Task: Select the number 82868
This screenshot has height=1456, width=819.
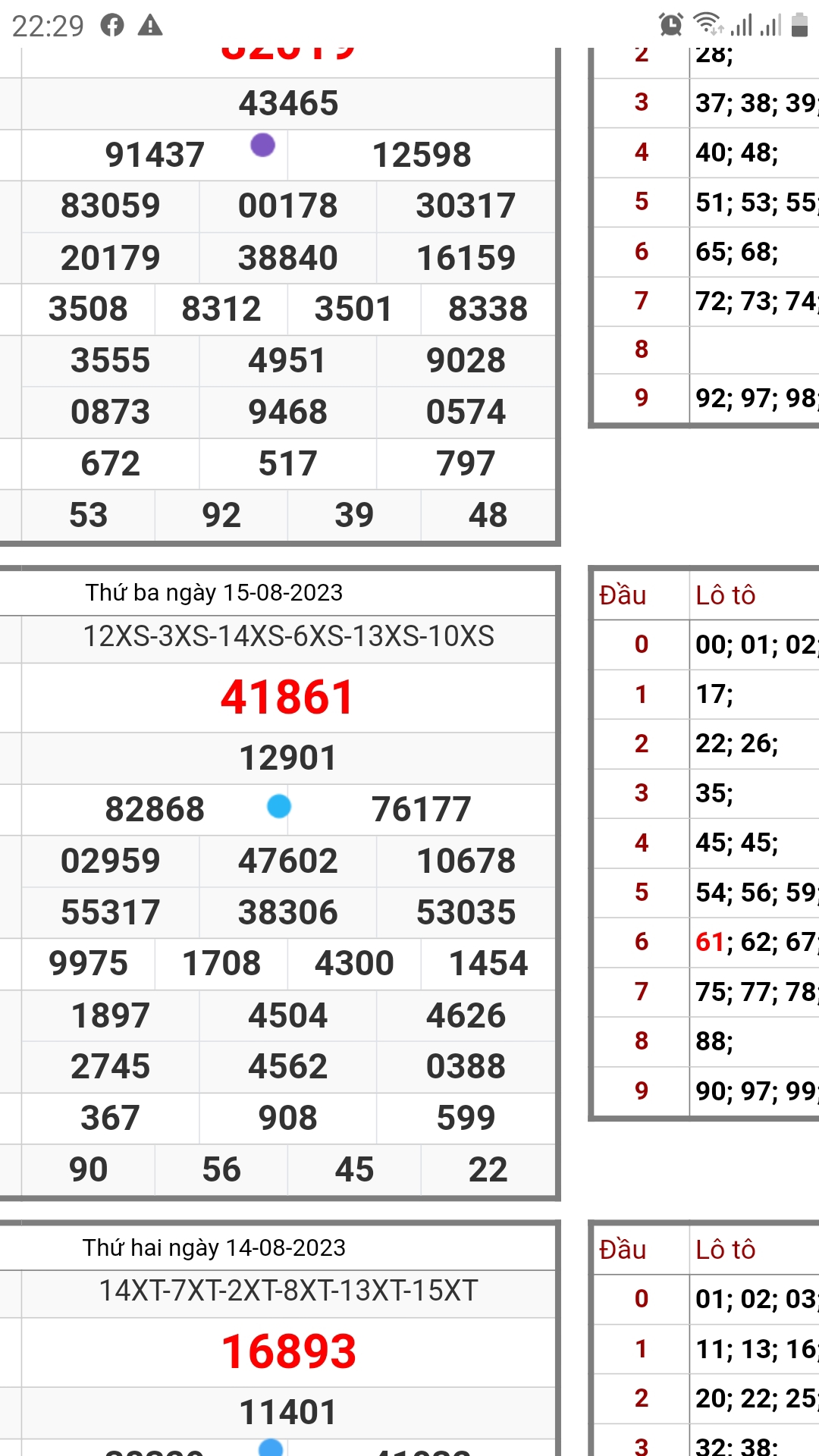Action: pyautogui.click(x=155, y=809)
